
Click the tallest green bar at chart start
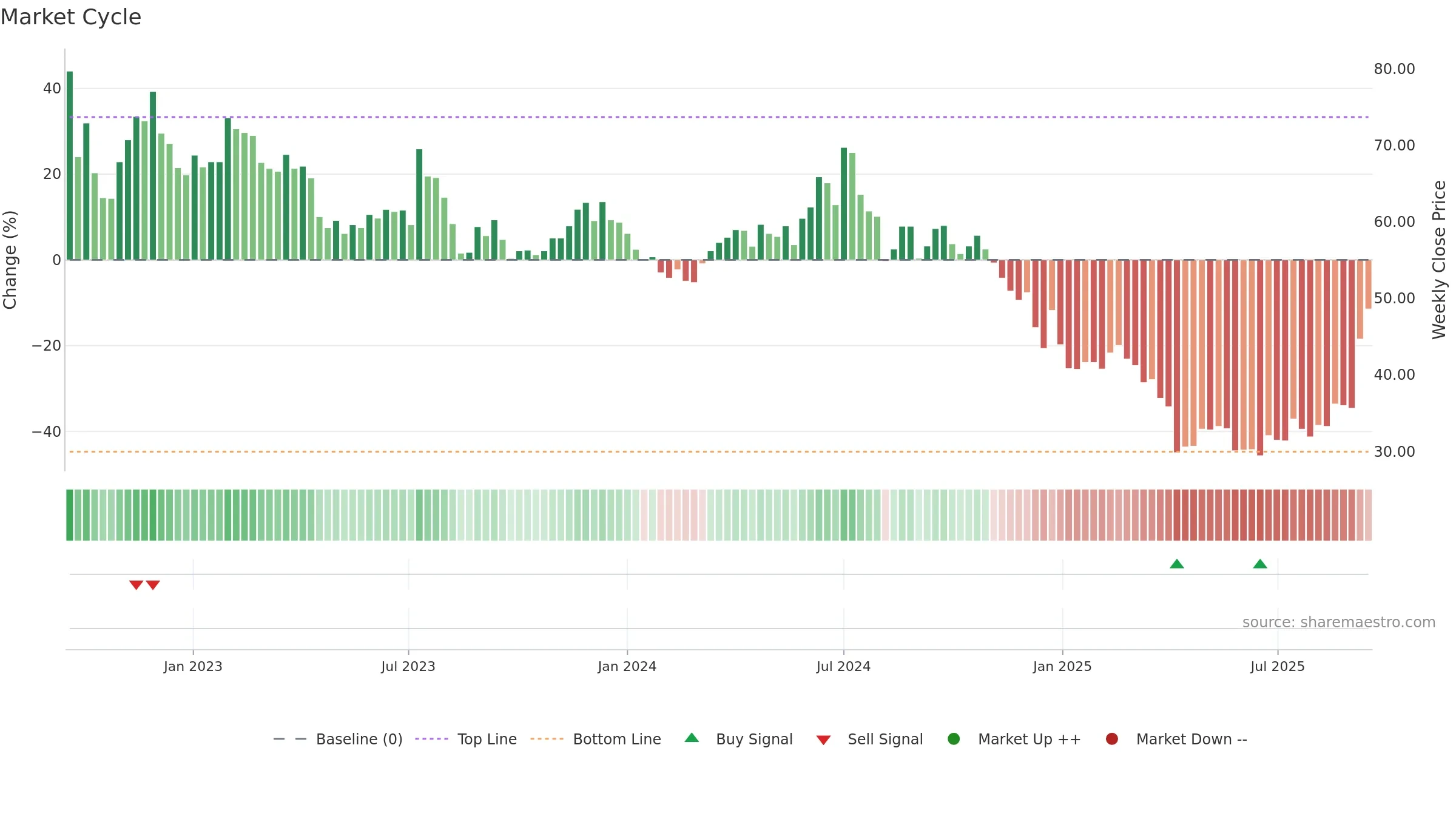coord(70,166)
